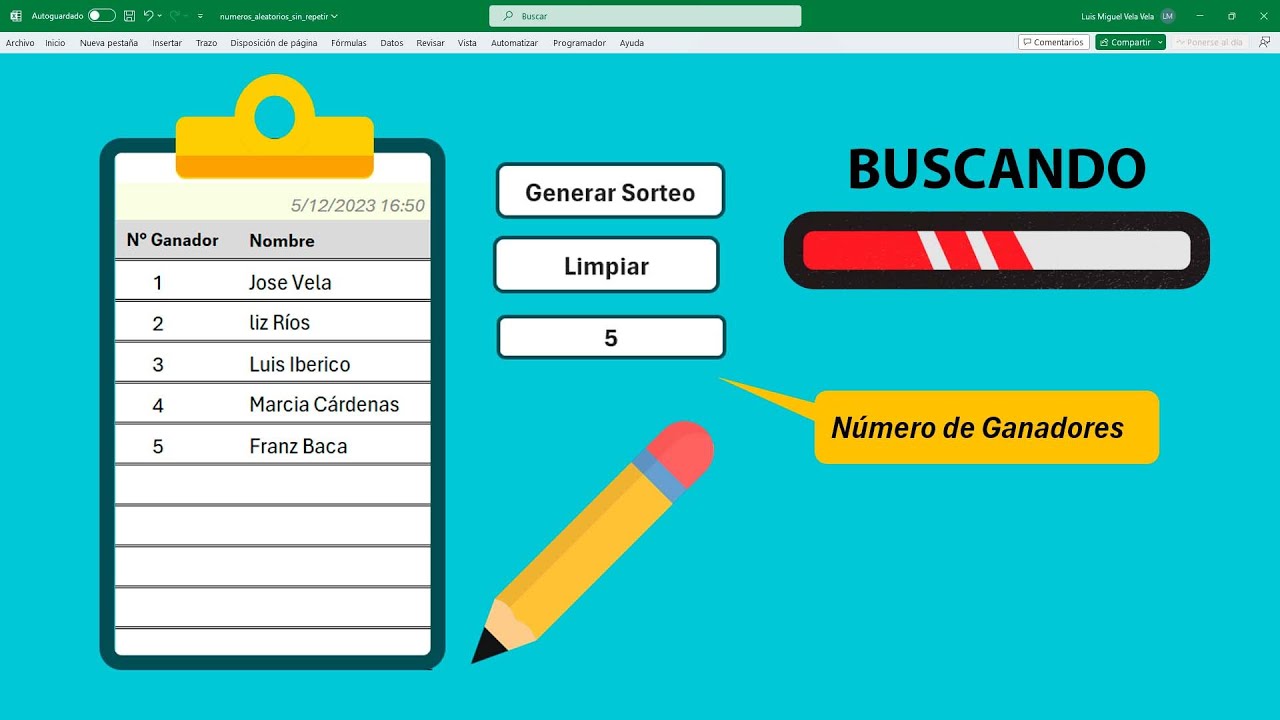This screenshot has width=1280, height=720.
Task: Open the Revisar tab
Action: tap(430, 43)
